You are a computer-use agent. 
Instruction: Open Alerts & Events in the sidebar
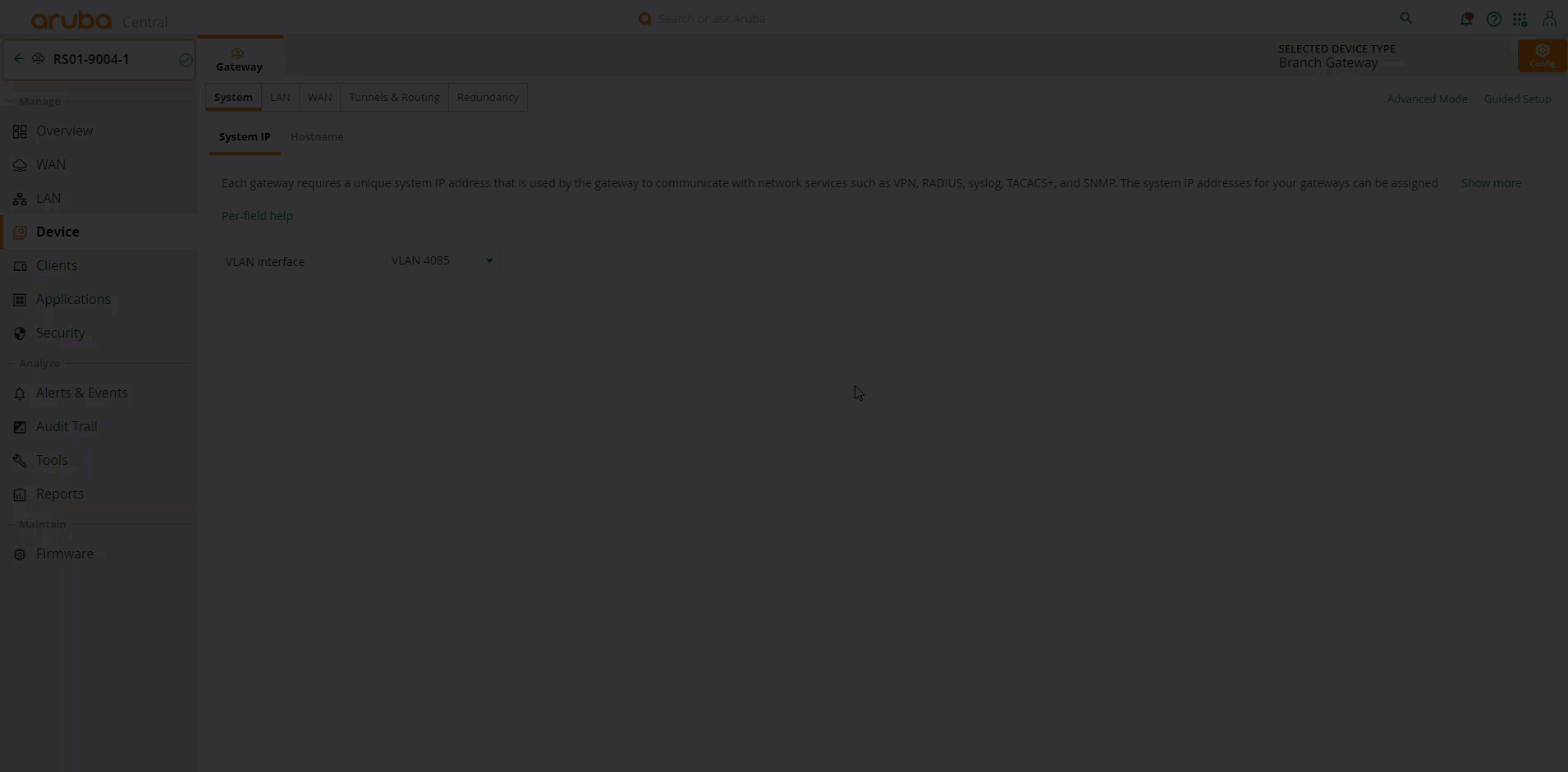(81, 393)
